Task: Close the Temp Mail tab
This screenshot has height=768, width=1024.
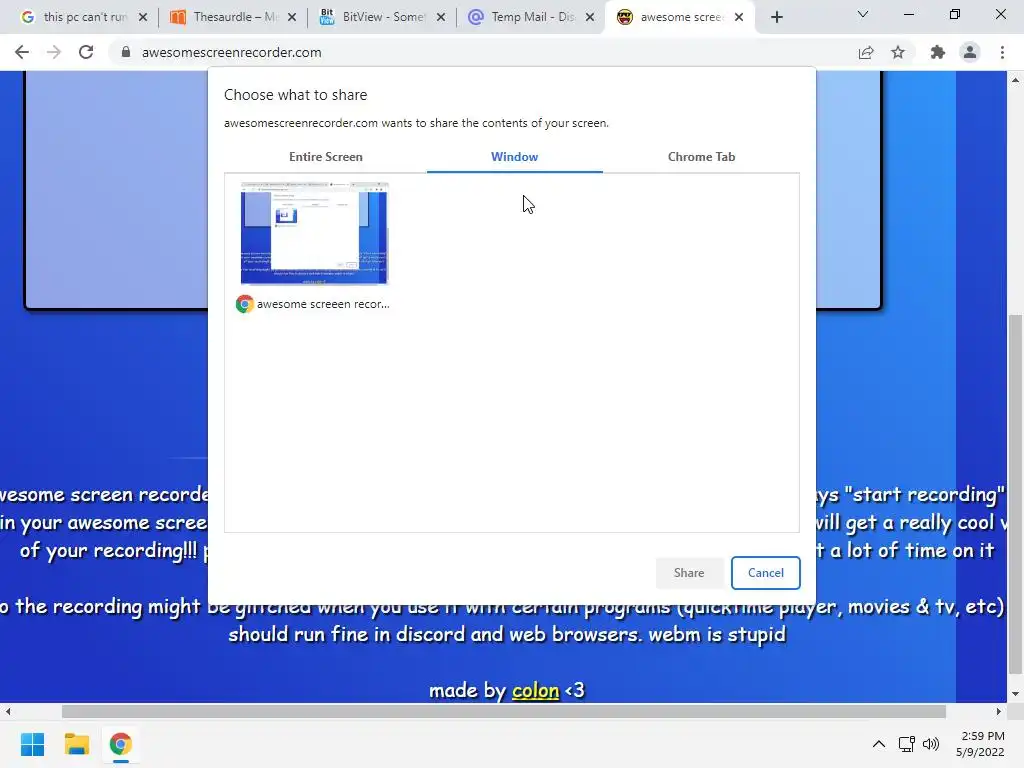Action: point(590,18)
